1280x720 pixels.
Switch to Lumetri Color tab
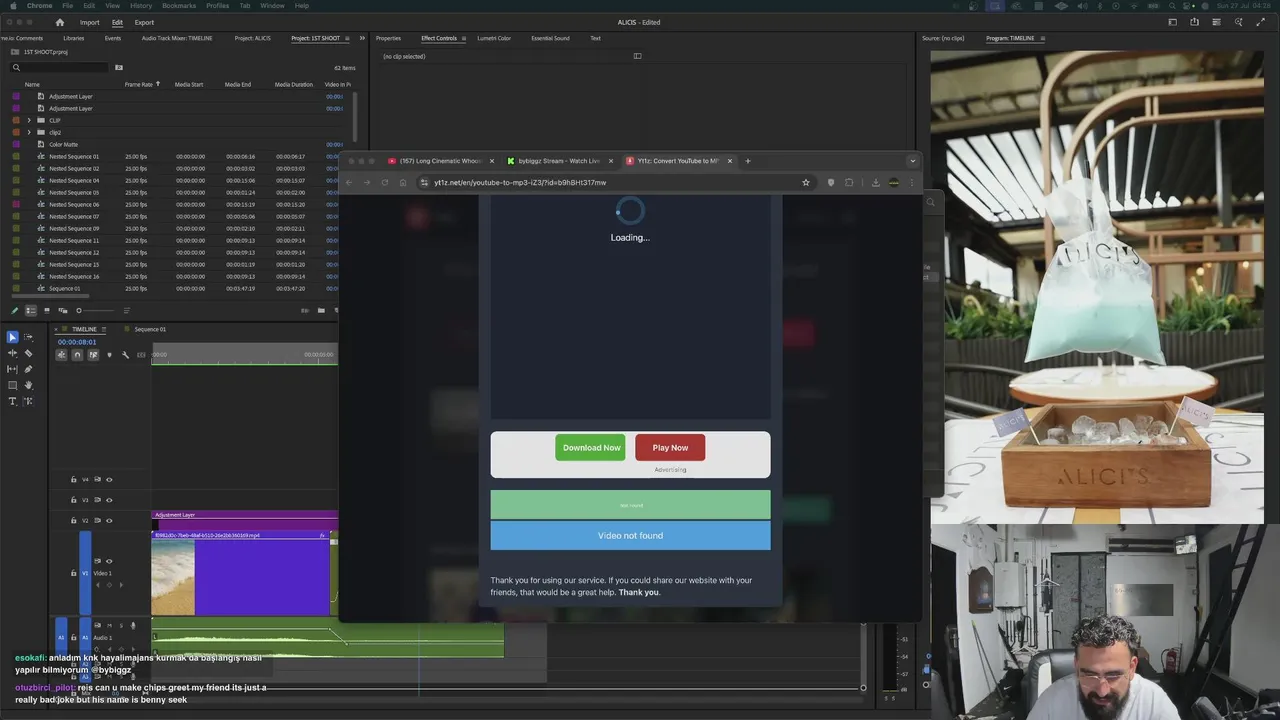(x=494, y=38)
